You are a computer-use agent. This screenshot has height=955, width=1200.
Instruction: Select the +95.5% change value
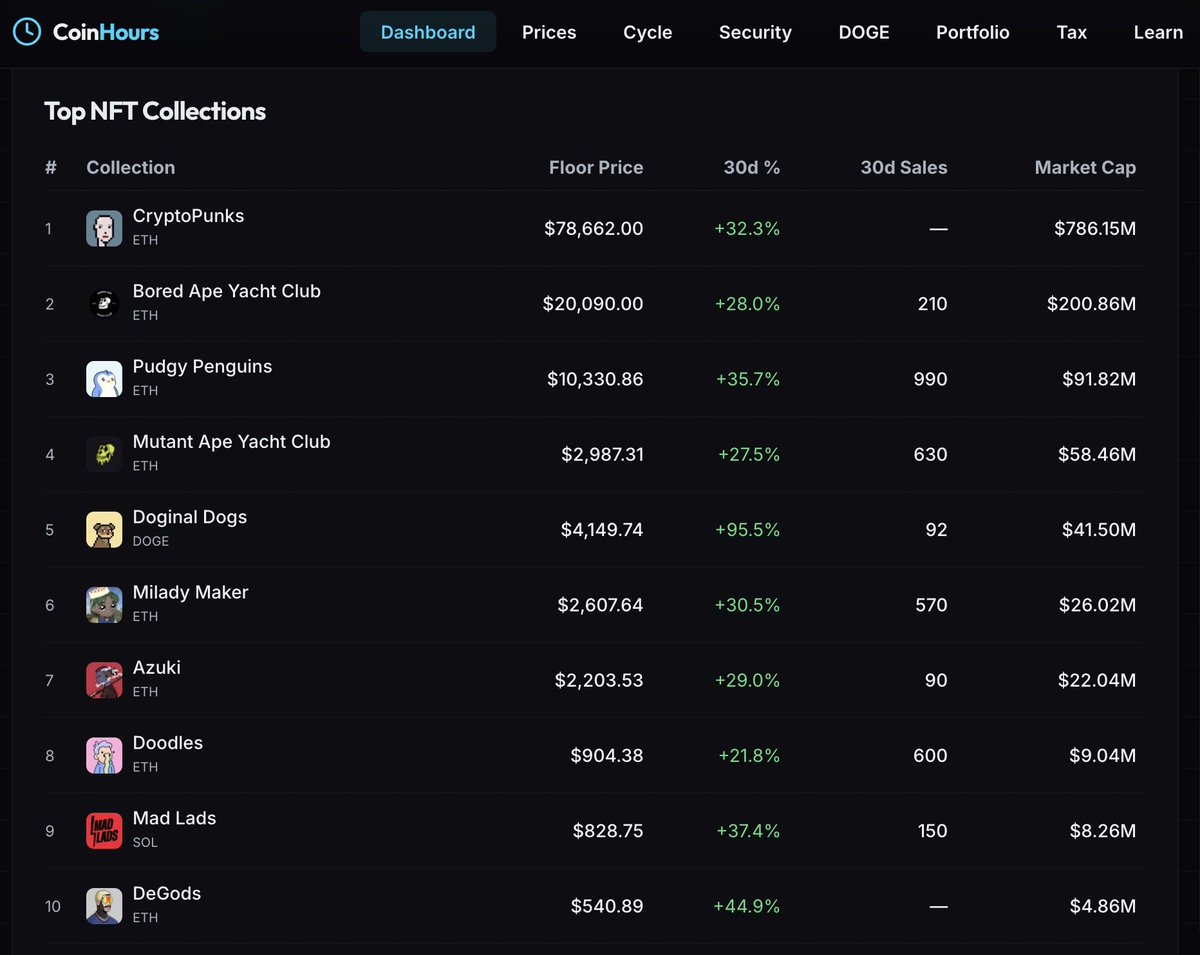(x=748, y=530)
